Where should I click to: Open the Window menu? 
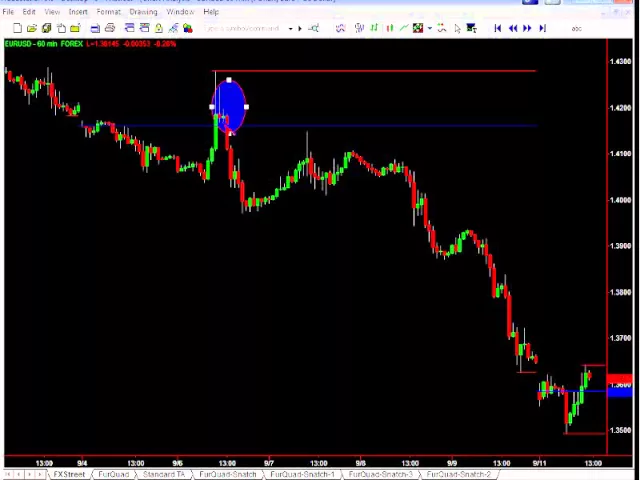pos(180,12)
